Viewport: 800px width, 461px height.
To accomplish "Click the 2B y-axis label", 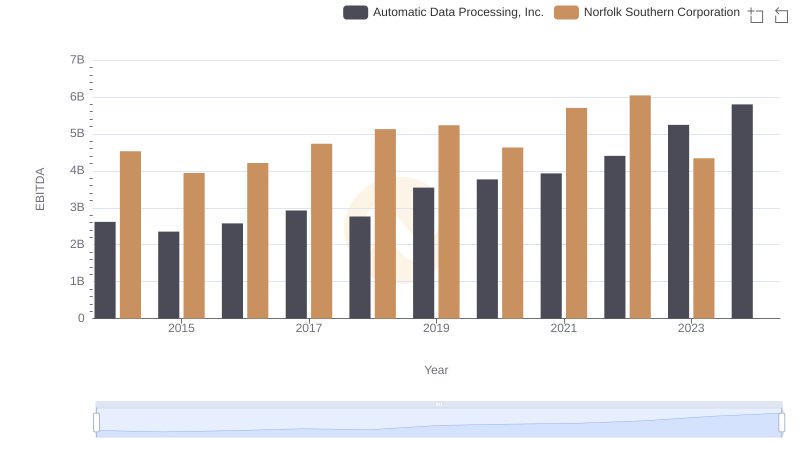I will point(78,244).
